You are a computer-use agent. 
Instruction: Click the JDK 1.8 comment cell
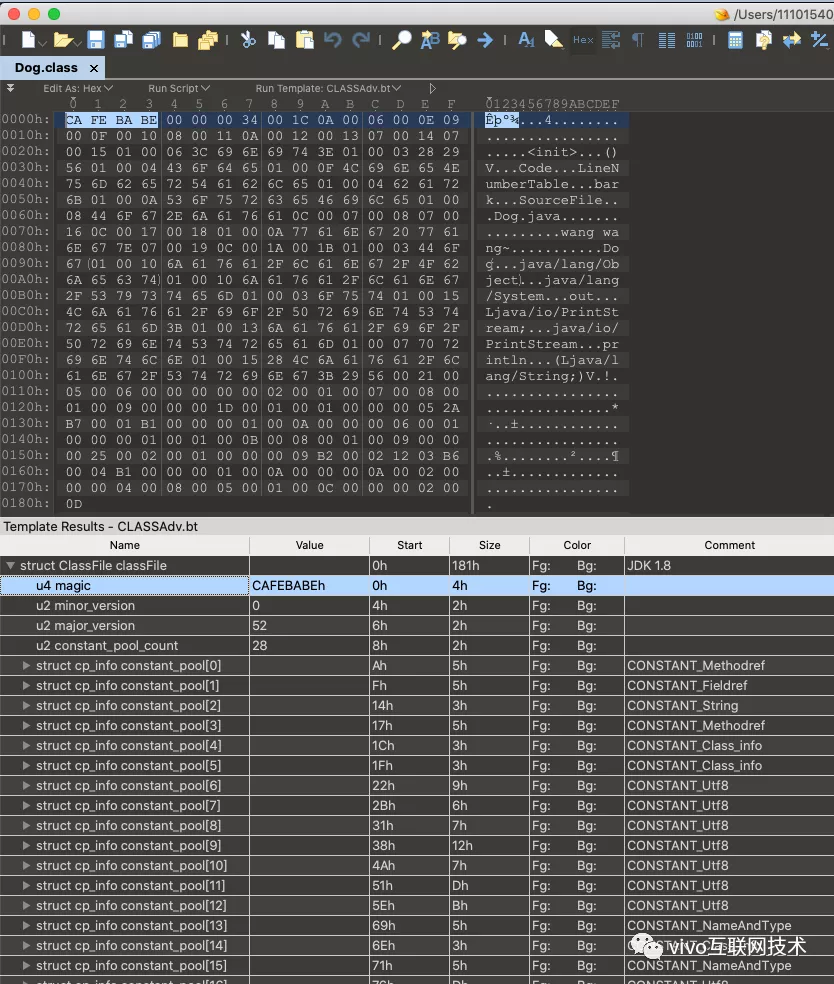729,565
